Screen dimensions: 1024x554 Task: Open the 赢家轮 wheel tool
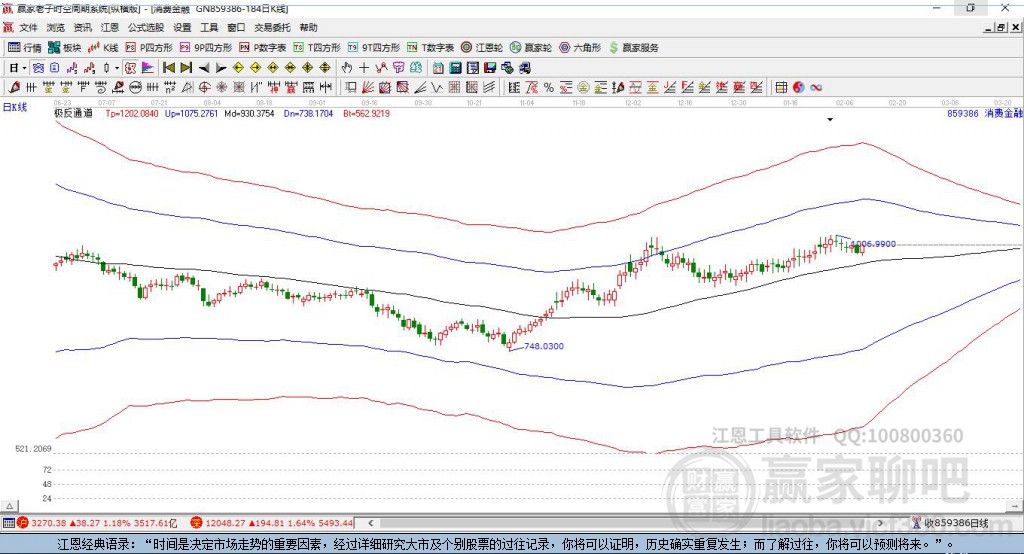tap(531, 48)
